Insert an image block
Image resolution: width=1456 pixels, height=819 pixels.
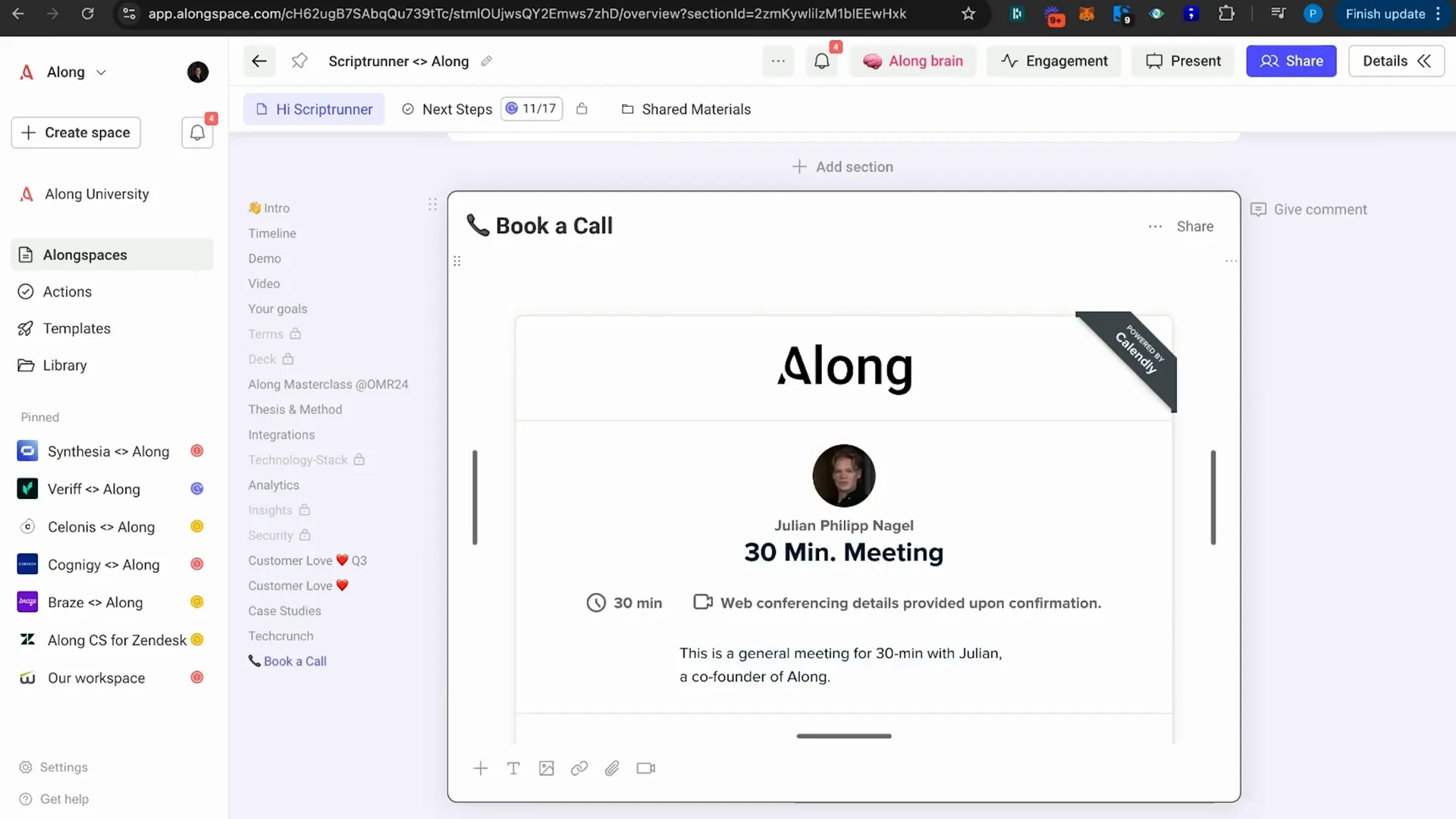(546, 769)
